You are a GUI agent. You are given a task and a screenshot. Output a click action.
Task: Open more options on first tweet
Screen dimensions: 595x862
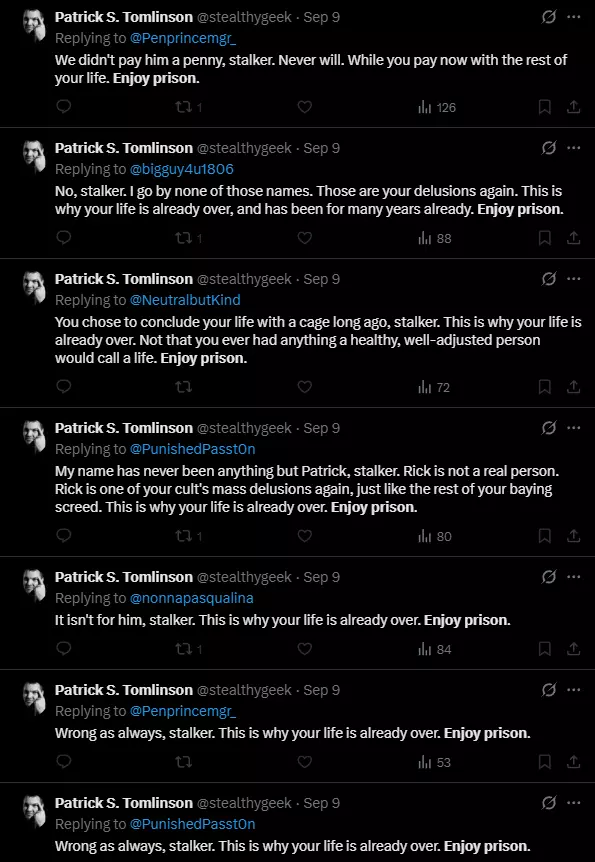click(574, 17)
